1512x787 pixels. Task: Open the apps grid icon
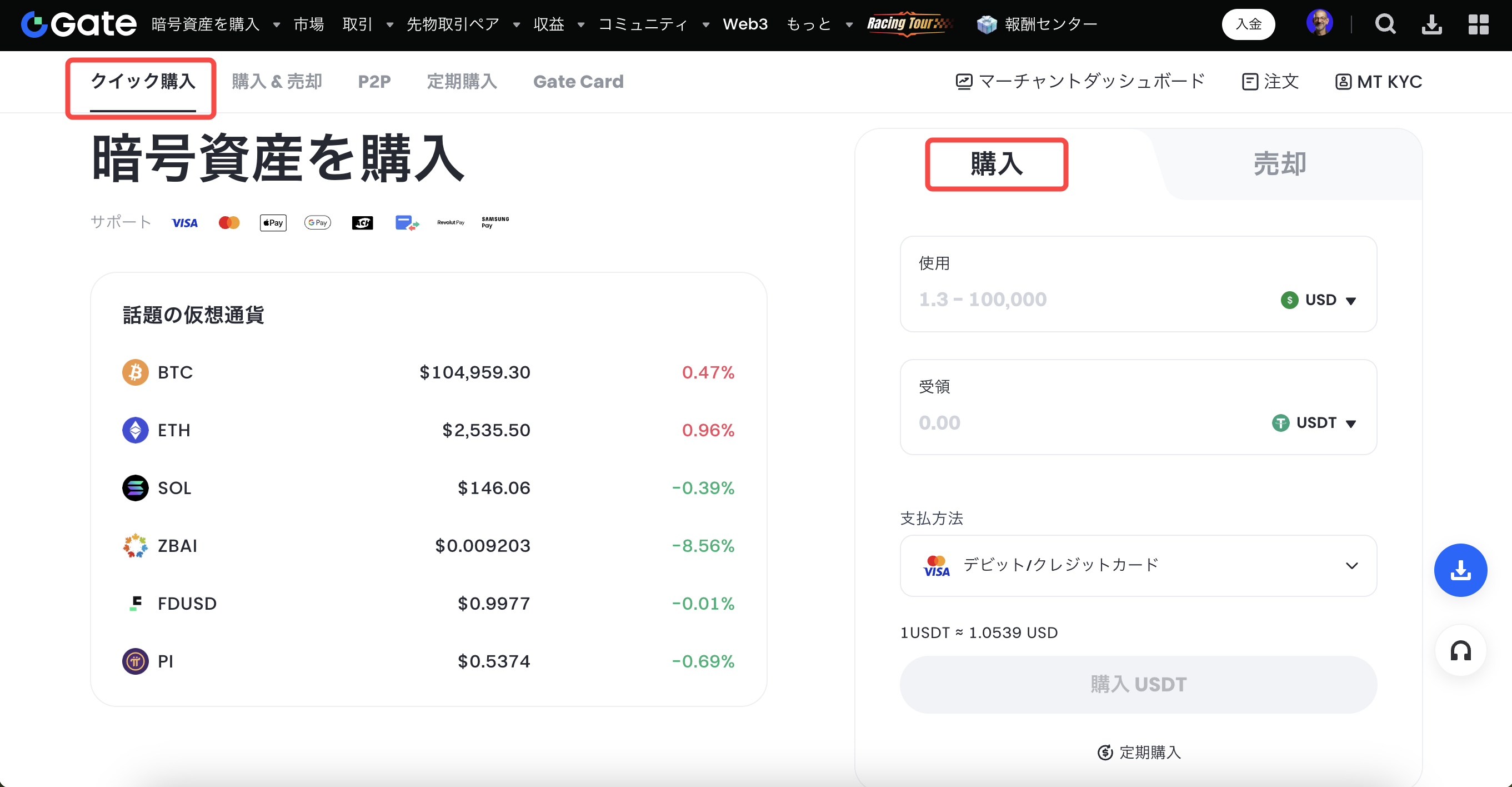click(x=1478, y=24)
